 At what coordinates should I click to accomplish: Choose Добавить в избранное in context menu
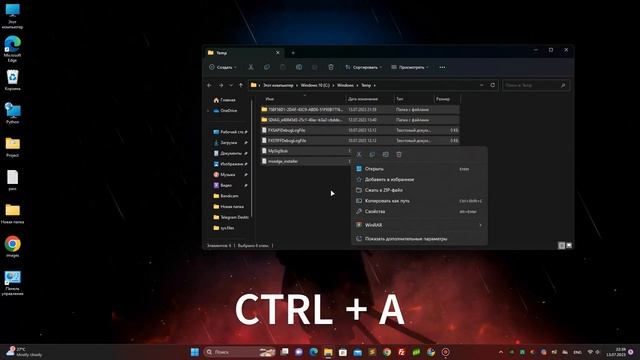(419, 179)
